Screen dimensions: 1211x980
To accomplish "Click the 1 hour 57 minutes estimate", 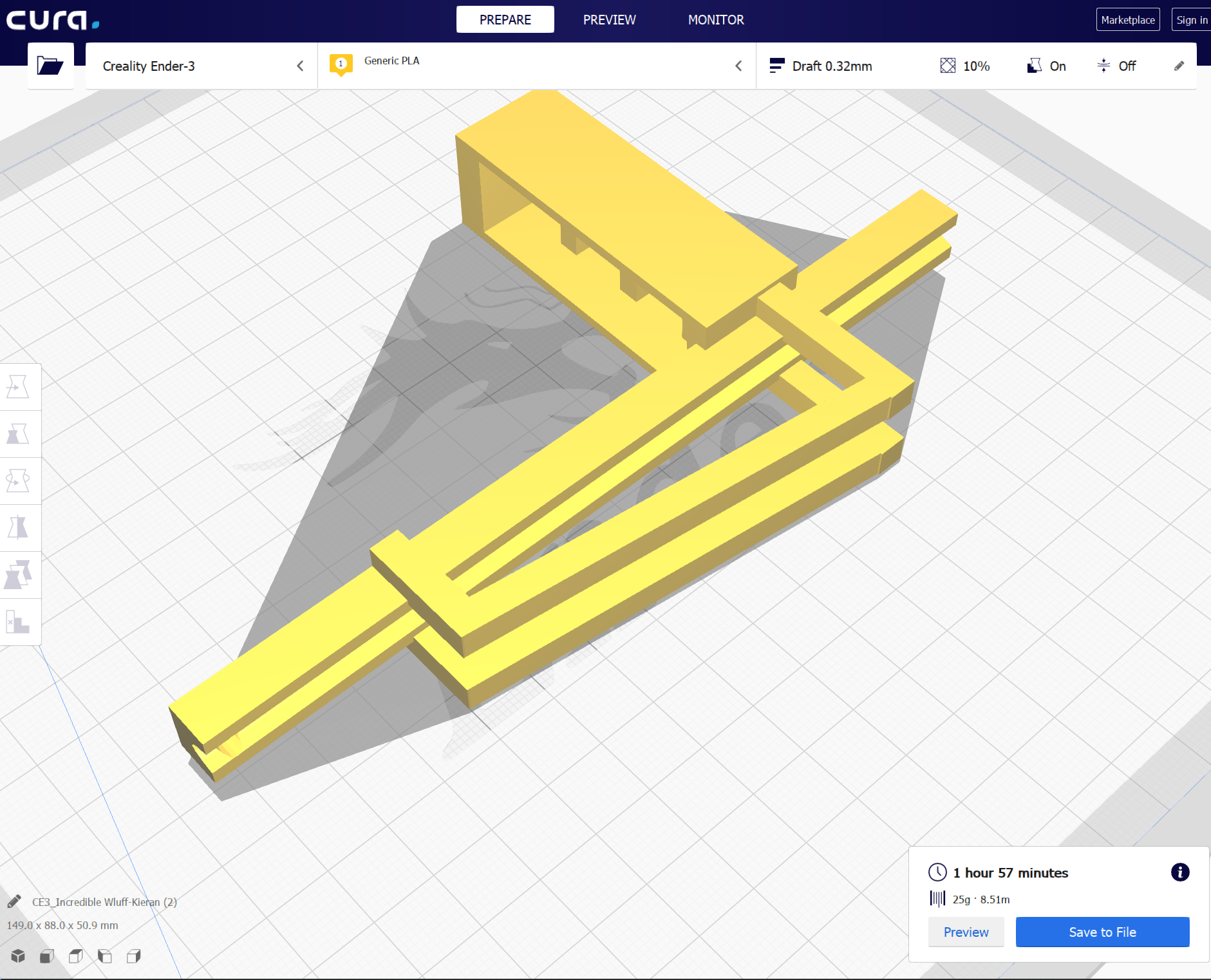I will 1010,873.
